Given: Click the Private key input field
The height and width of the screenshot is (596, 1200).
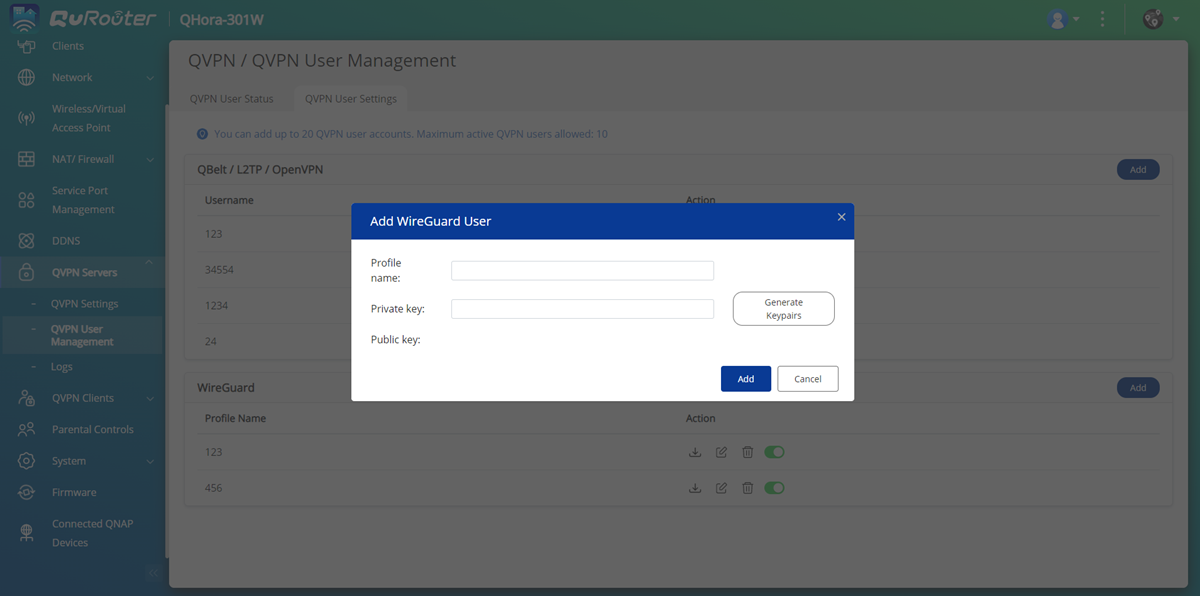Looking at the screenshot, I should 582,309.
